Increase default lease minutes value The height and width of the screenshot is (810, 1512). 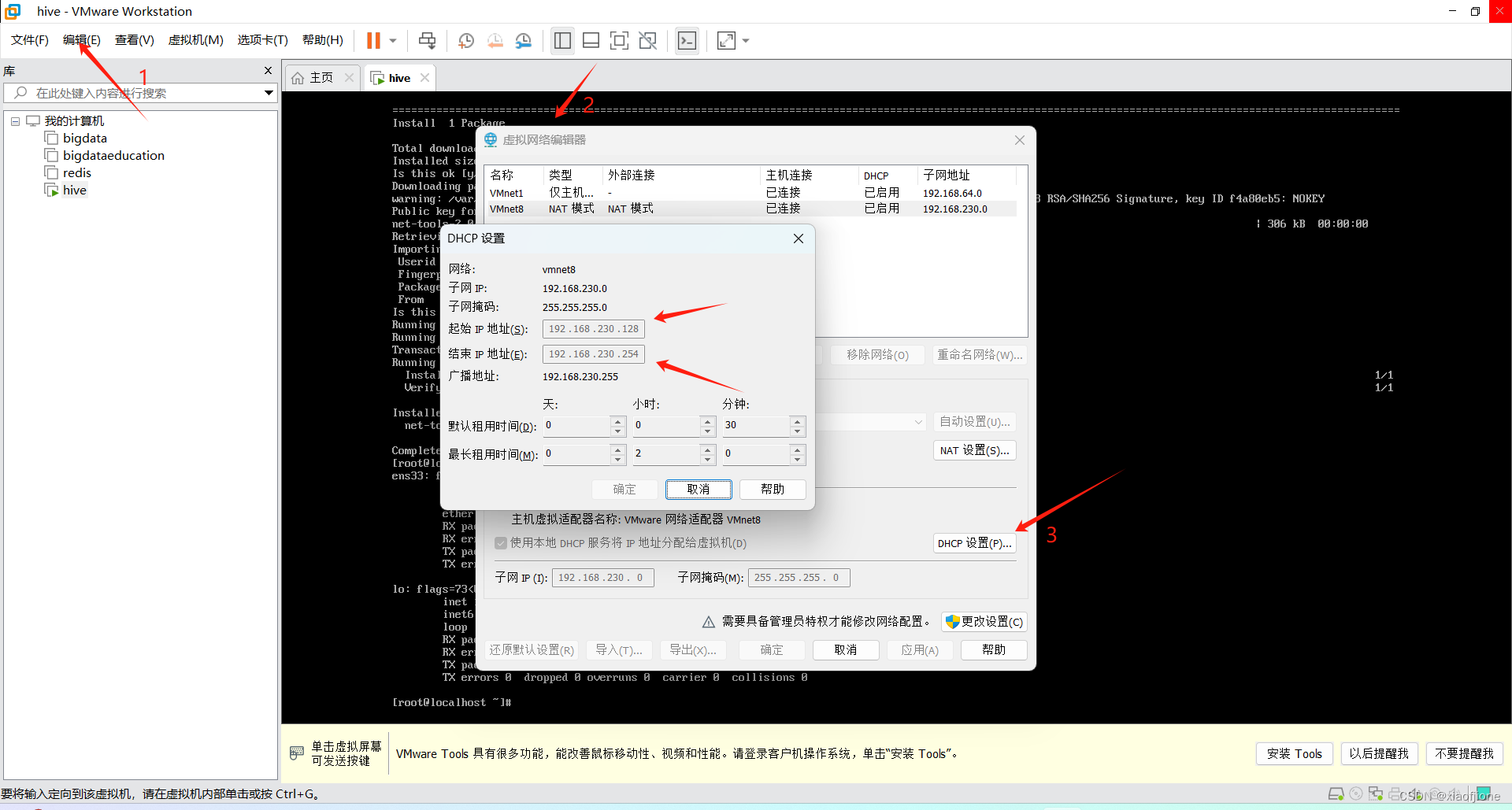point(798,421)
